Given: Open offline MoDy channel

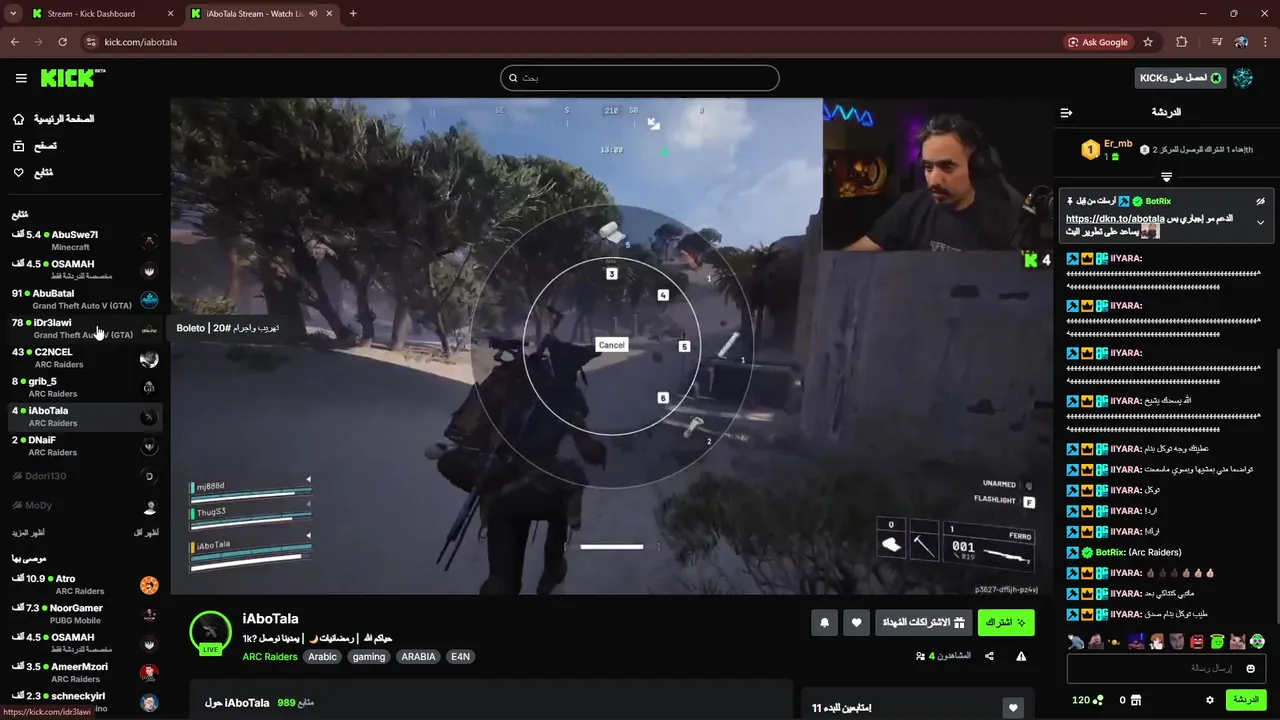Looking at the screenshot, I should click(x=85, y=506).
